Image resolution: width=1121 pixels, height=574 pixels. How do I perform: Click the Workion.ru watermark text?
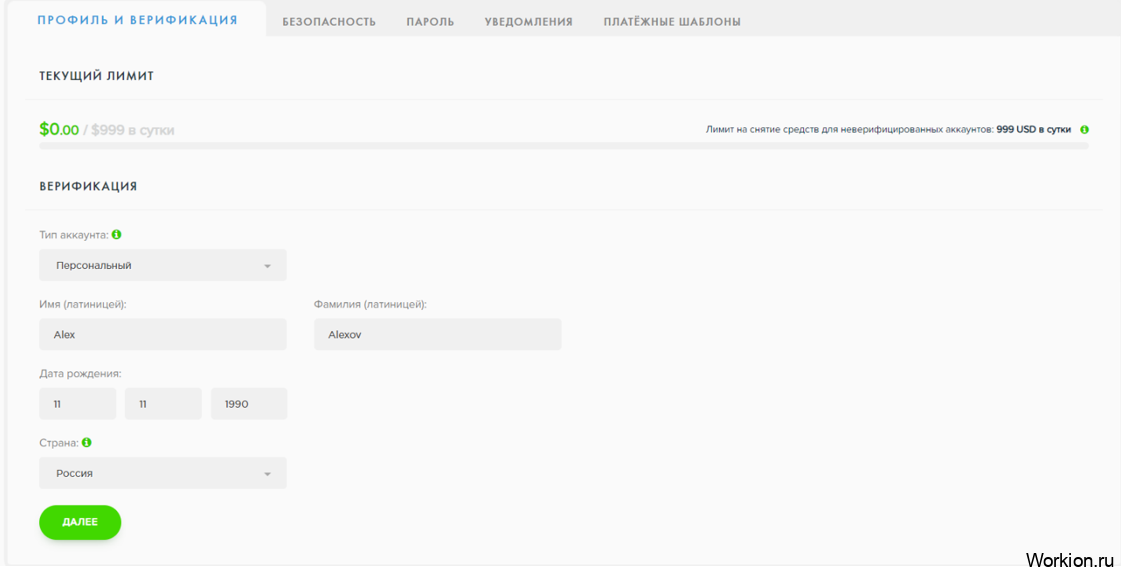[1068, 559]
